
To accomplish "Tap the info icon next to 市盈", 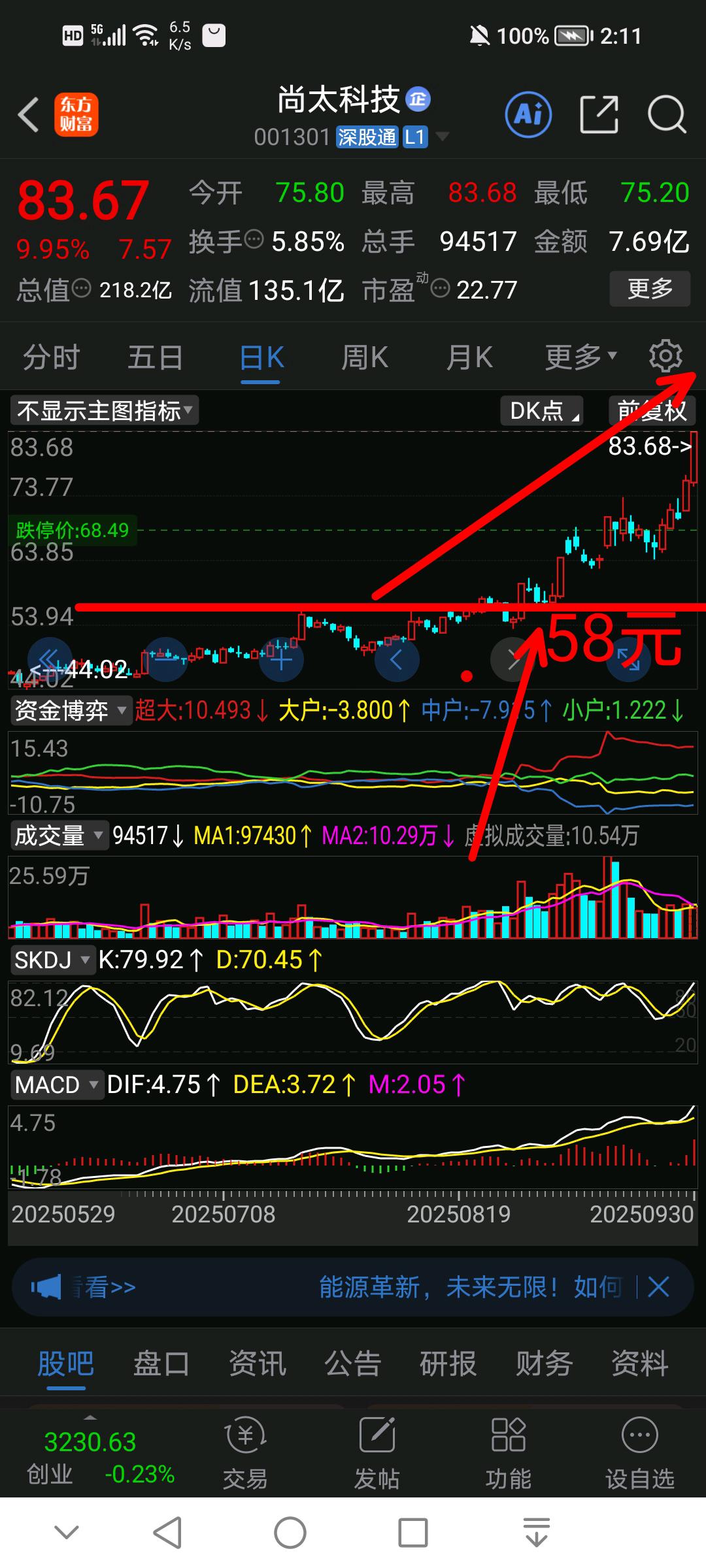I will pyautogui.click(x=441, y=287).
